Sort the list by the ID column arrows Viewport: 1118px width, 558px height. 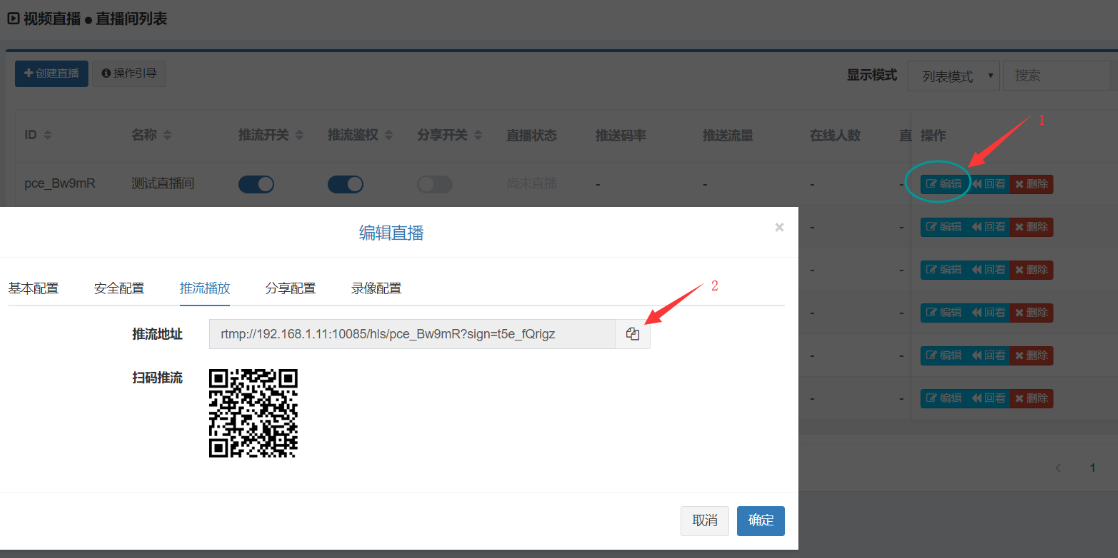tap(47, 135)
